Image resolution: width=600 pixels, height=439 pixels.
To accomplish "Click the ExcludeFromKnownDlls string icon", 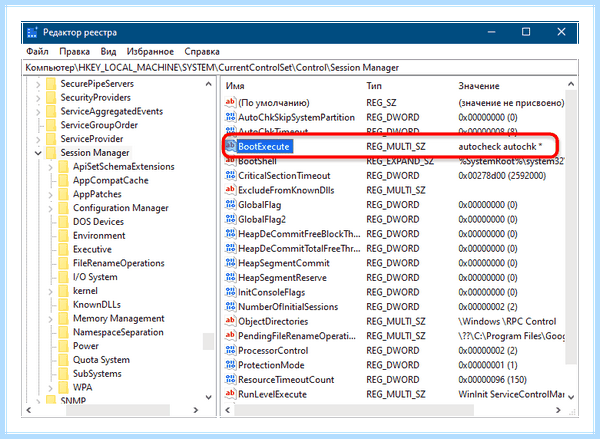I will (x=230, y=190).
